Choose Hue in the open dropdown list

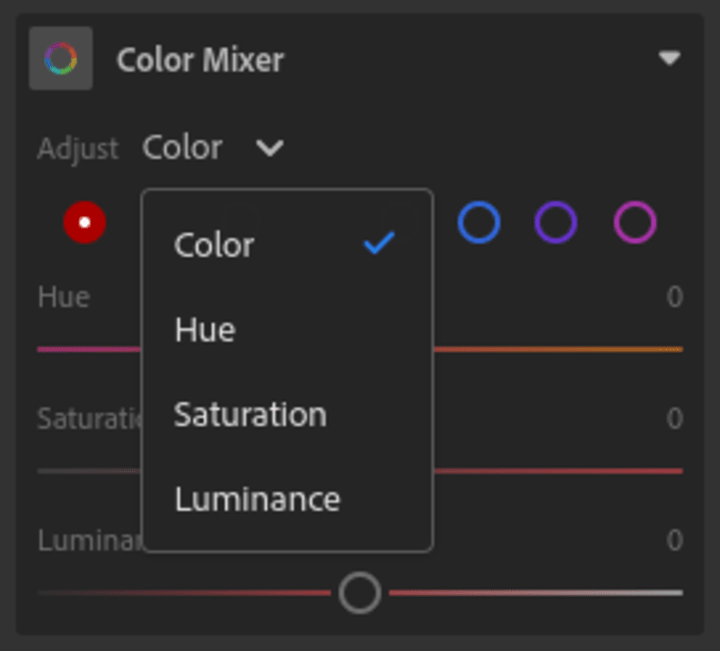click(x=205, y=330)
